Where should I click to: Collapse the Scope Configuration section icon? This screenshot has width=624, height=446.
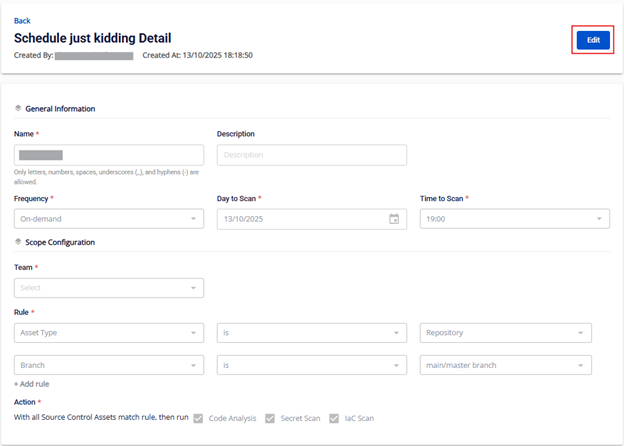coord(18,242)
